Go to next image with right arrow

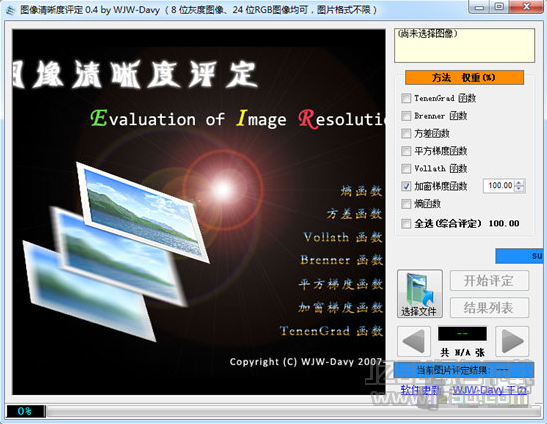[512, 341]
